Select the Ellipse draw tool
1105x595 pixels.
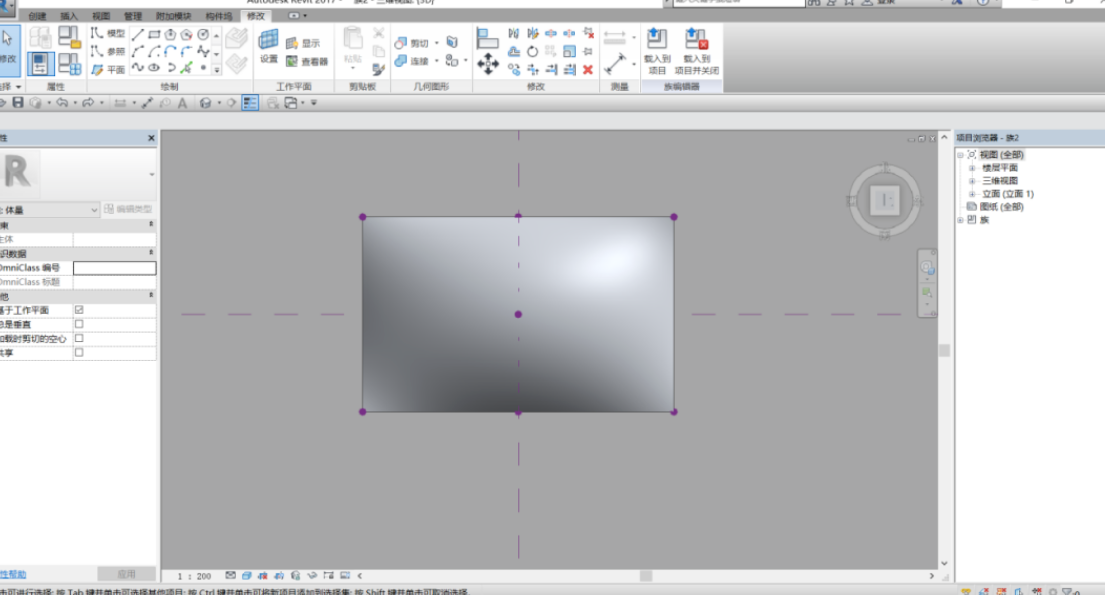coord(154,68)
